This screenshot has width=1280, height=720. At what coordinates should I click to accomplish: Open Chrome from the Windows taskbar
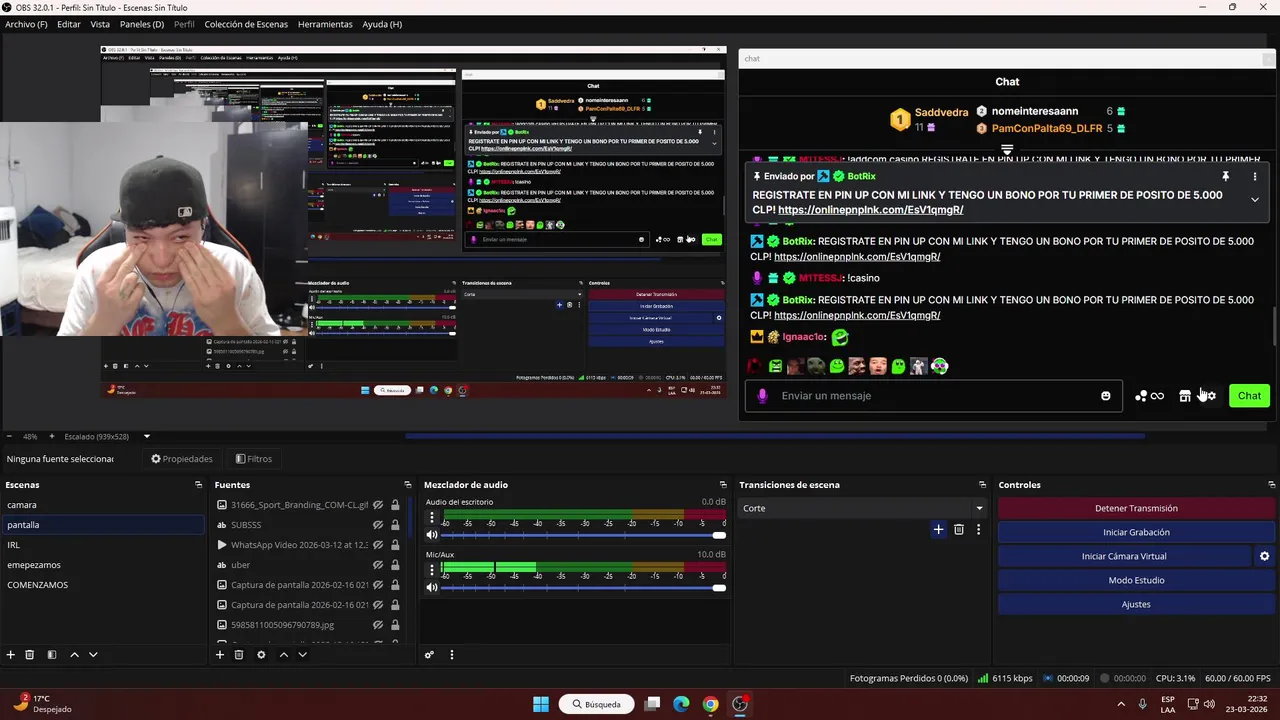pos(710,704)
